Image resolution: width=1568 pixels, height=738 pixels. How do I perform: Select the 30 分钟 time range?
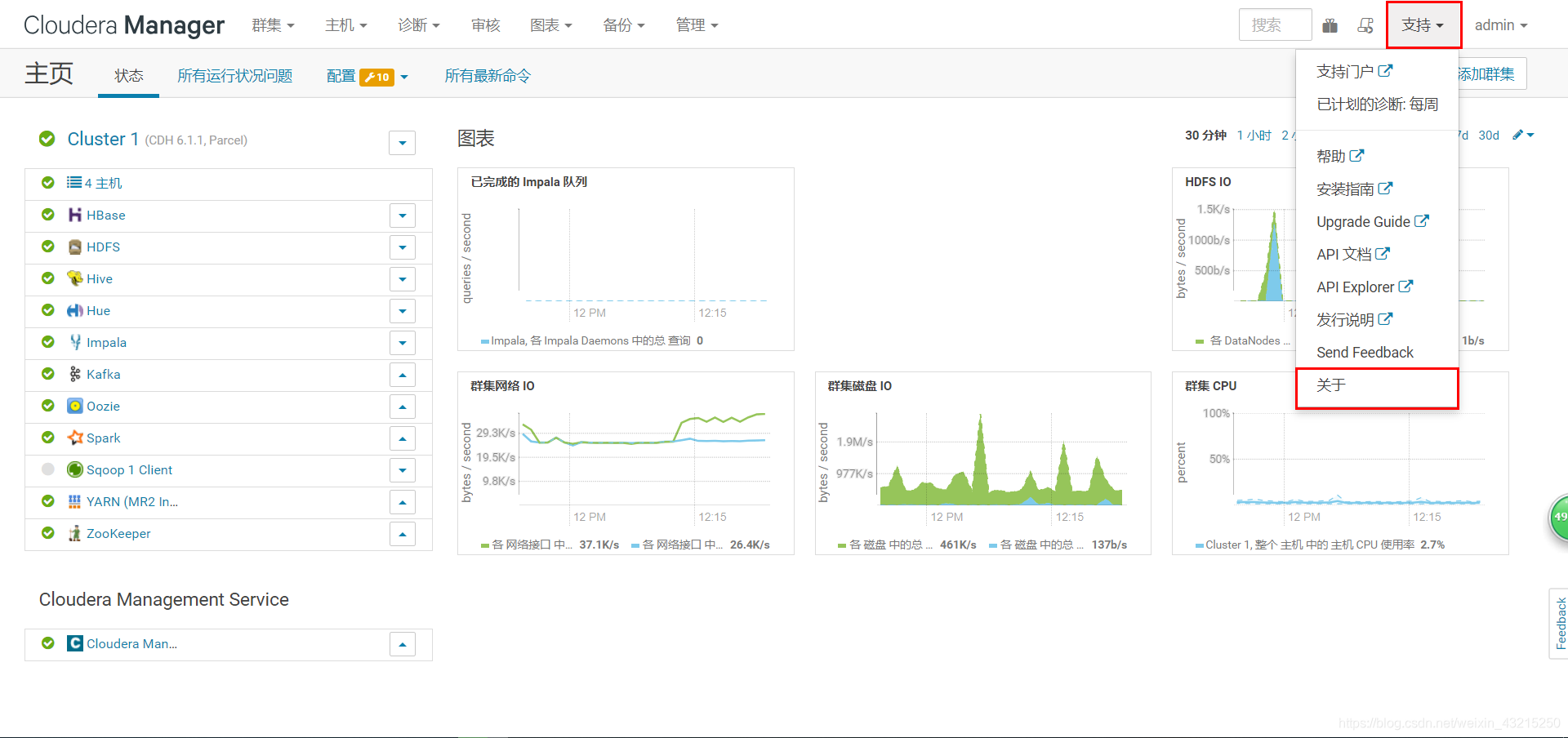pyautogui.click(x=1206, y=135)
